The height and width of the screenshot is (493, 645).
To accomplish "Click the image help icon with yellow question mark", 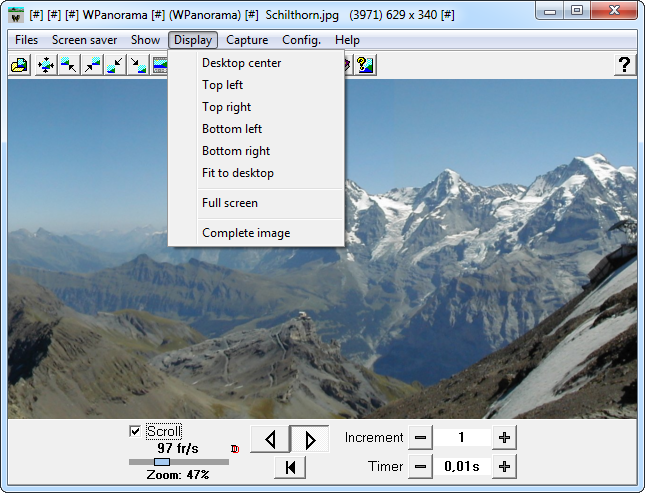I will tap(365, 65).
